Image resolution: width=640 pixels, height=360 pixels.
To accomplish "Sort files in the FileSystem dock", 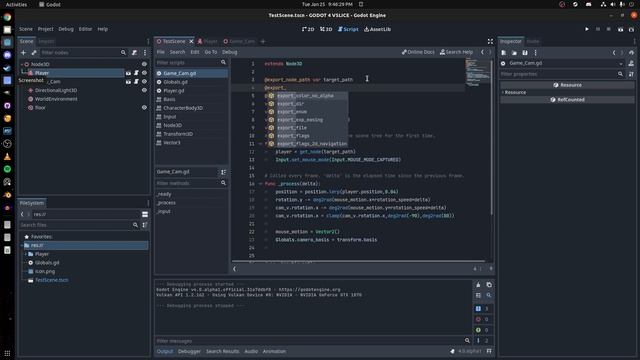I will tap(145, 225).
